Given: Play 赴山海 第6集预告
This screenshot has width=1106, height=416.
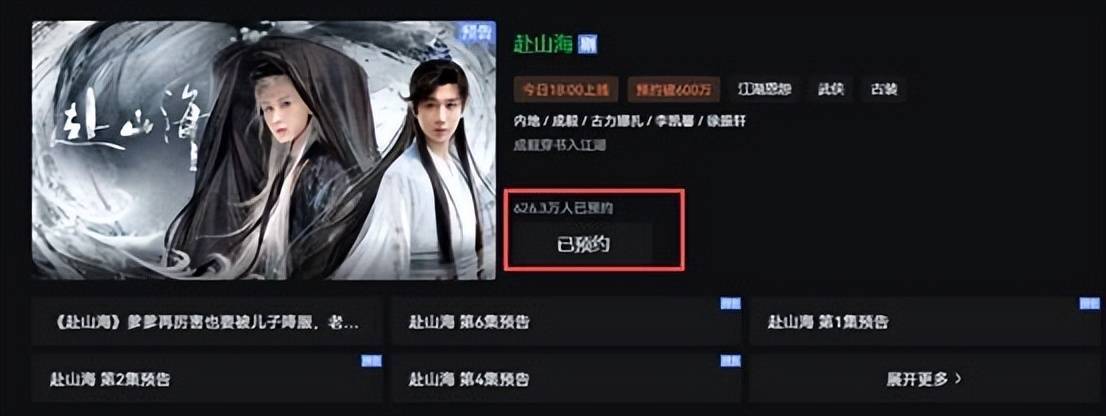Looking at the screenshot, I should (566, 322).
